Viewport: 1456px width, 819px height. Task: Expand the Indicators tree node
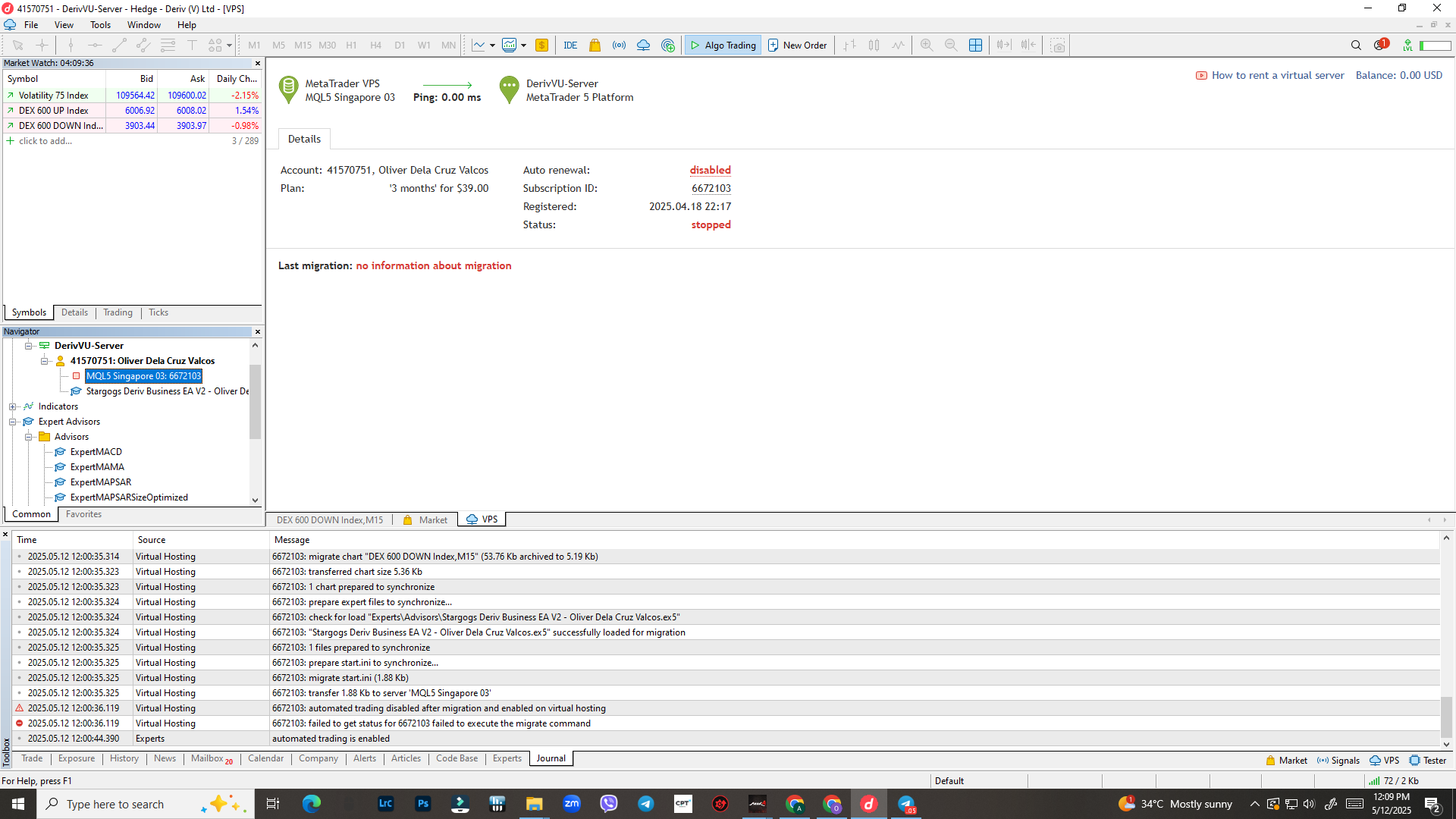click(x=13, y=406)
